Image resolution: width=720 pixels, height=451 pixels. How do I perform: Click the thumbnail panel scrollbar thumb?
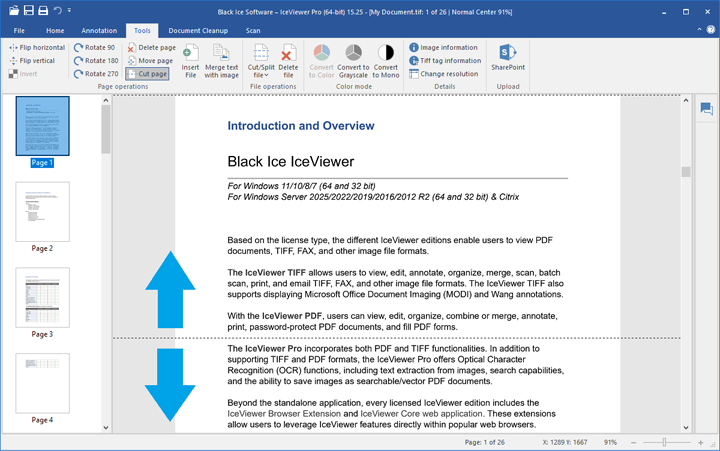(106, 129)
